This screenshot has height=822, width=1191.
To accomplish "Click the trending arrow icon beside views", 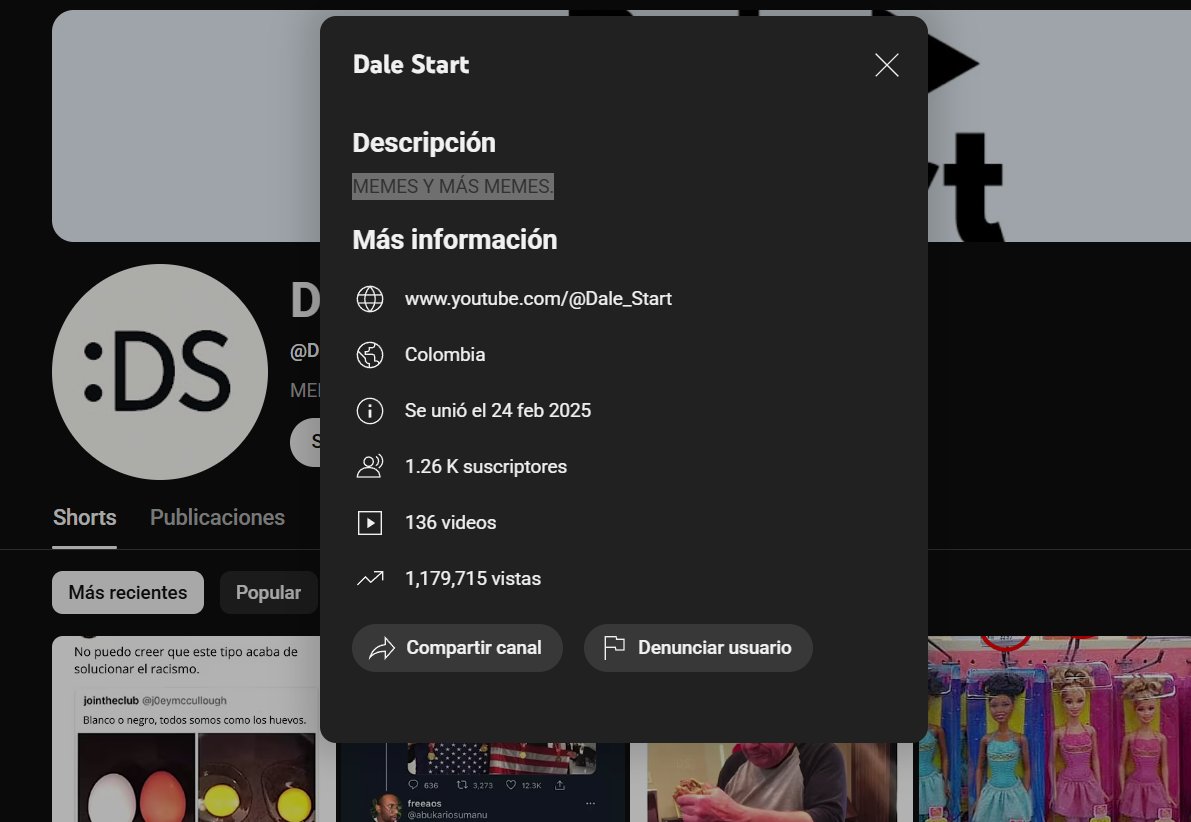I will [370, 579].
